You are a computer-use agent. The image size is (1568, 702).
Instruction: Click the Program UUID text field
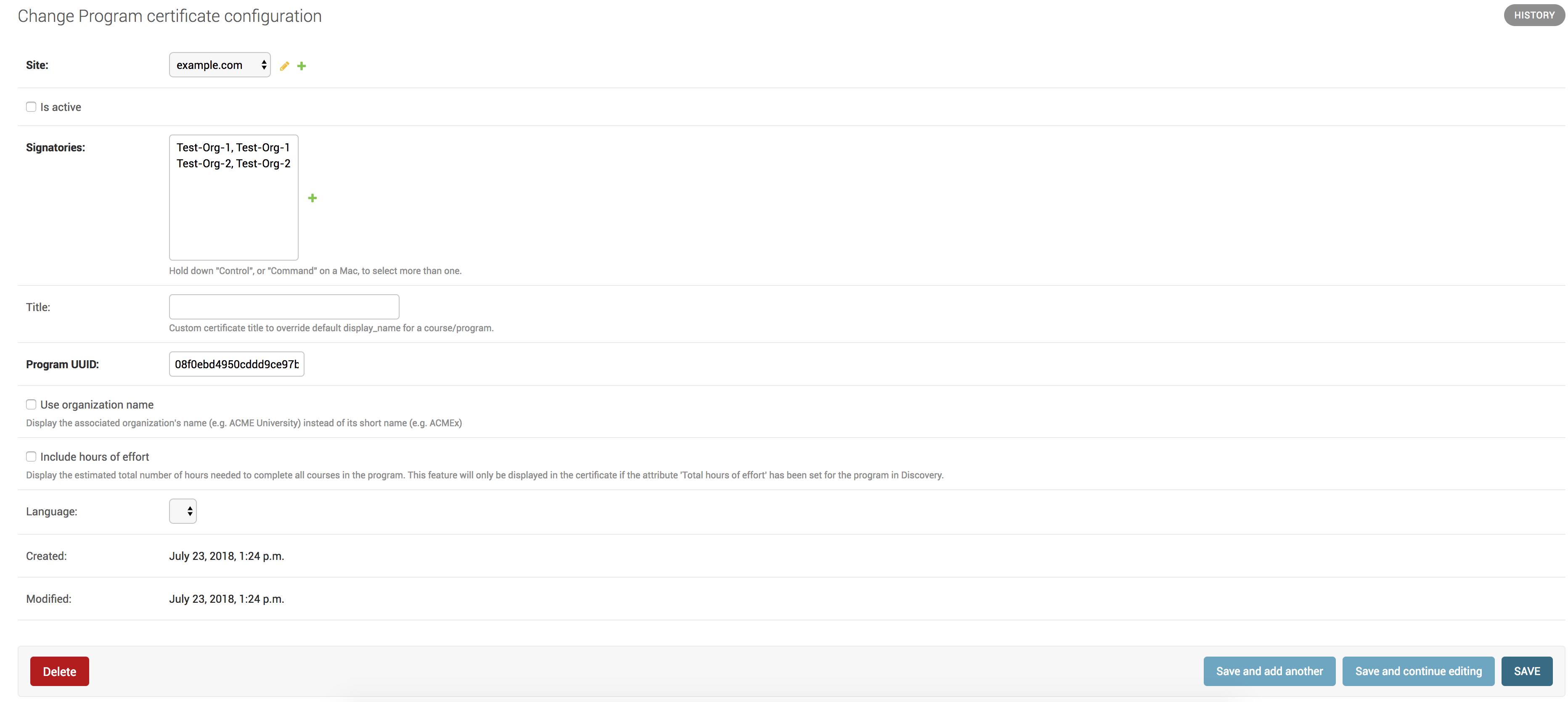(236, 364)
